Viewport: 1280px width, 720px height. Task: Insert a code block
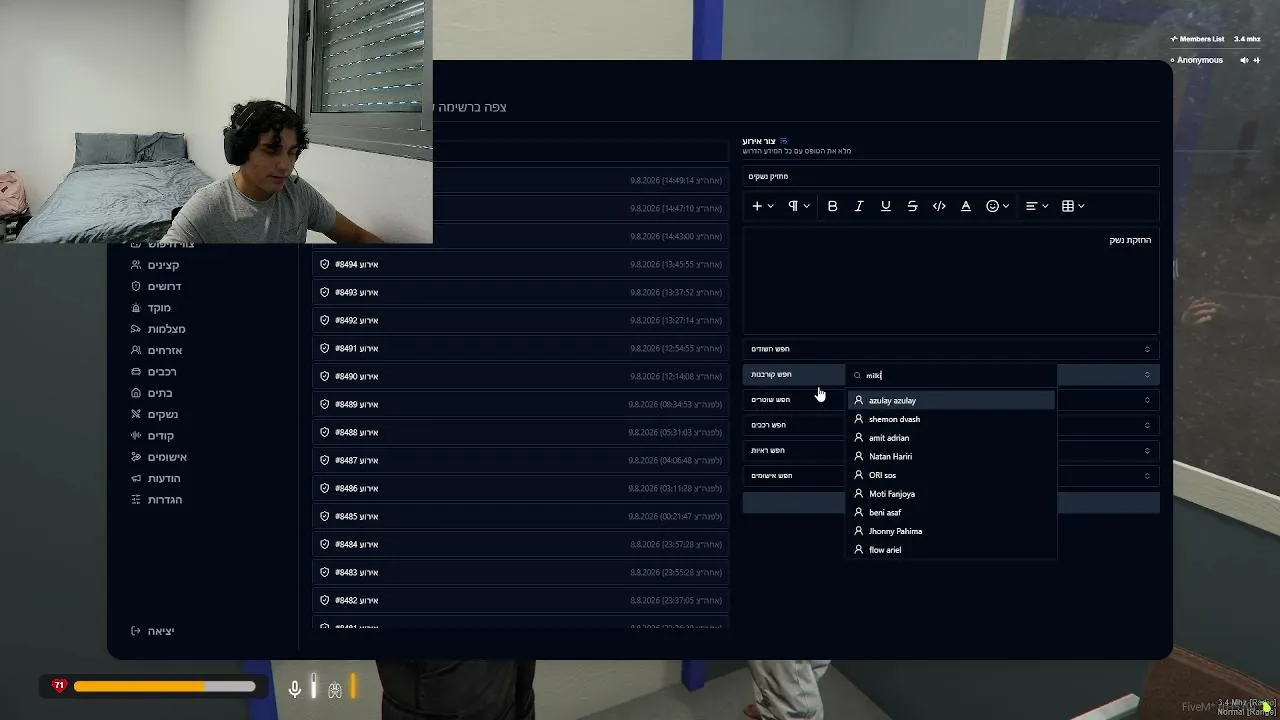tap(939, 206)
